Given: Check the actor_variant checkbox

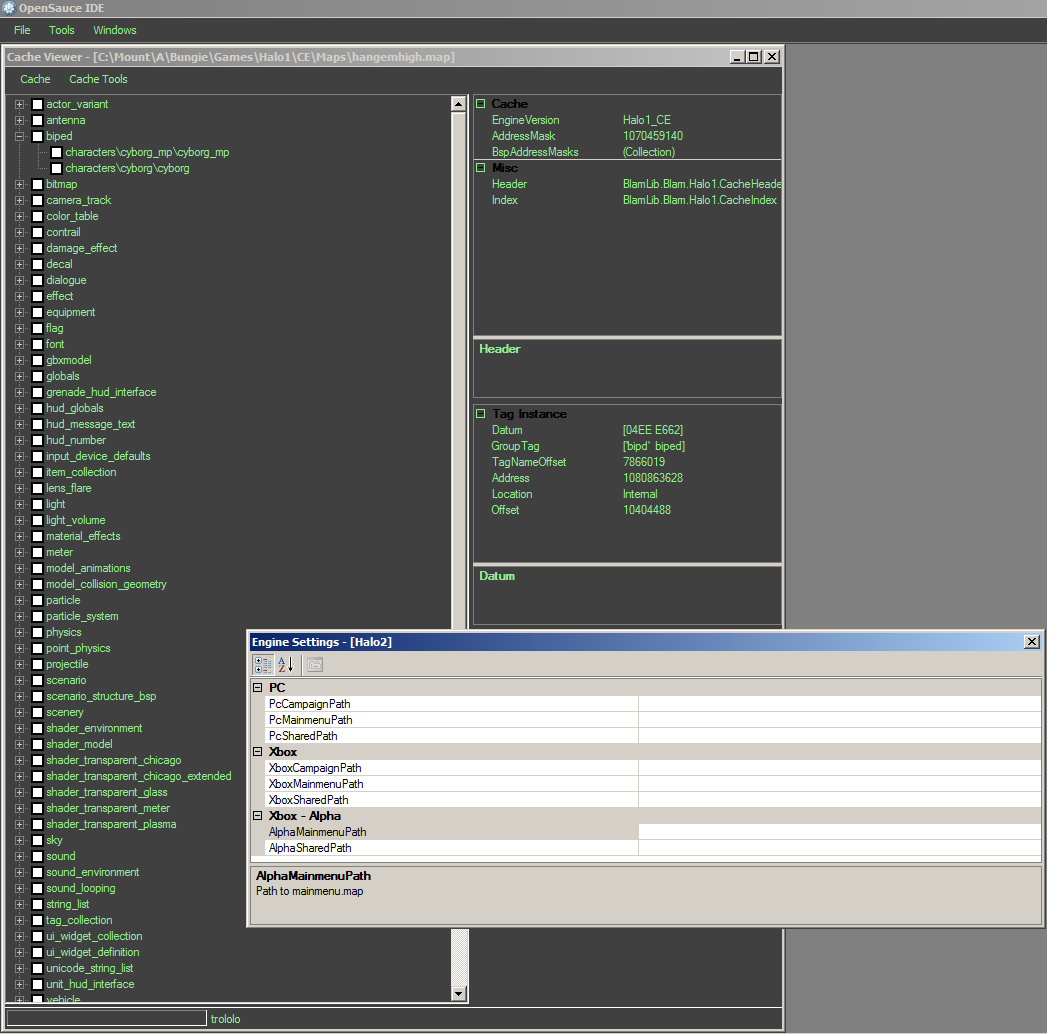Looking at the screenshot, I should [38, 104].
